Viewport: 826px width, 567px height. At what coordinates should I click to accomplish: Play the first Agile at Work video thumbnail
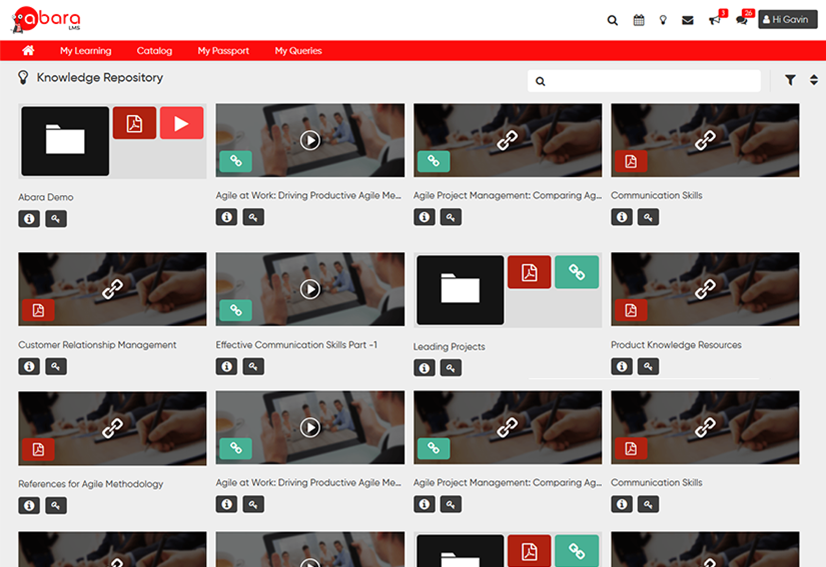click(x=310, y=140)
